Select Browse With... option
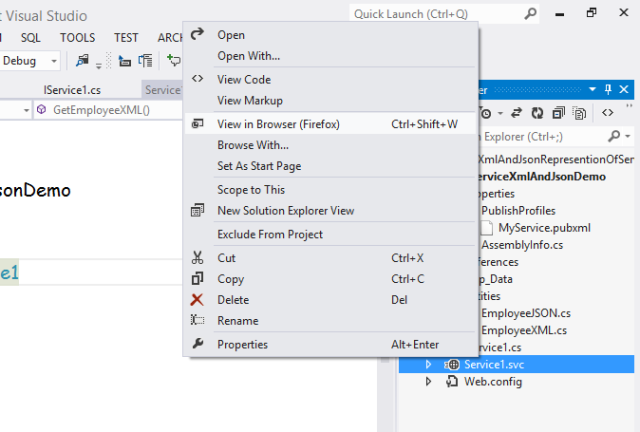 click(x=331, y=145)
